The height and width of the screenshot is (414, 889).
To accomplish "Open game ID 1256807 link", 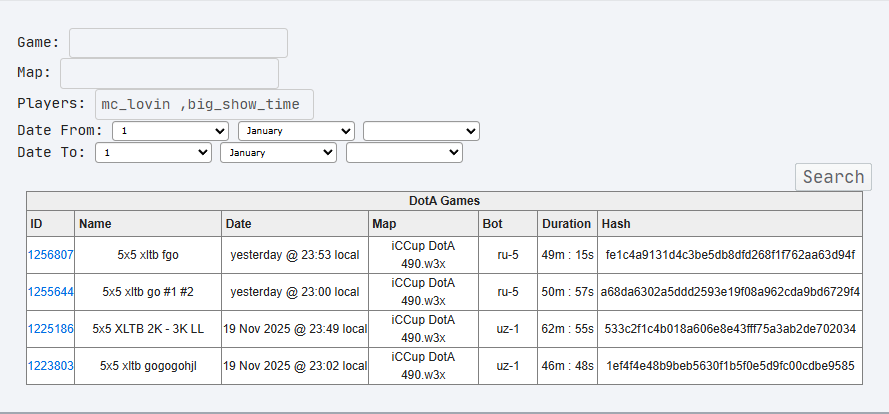I will (50, 255).
